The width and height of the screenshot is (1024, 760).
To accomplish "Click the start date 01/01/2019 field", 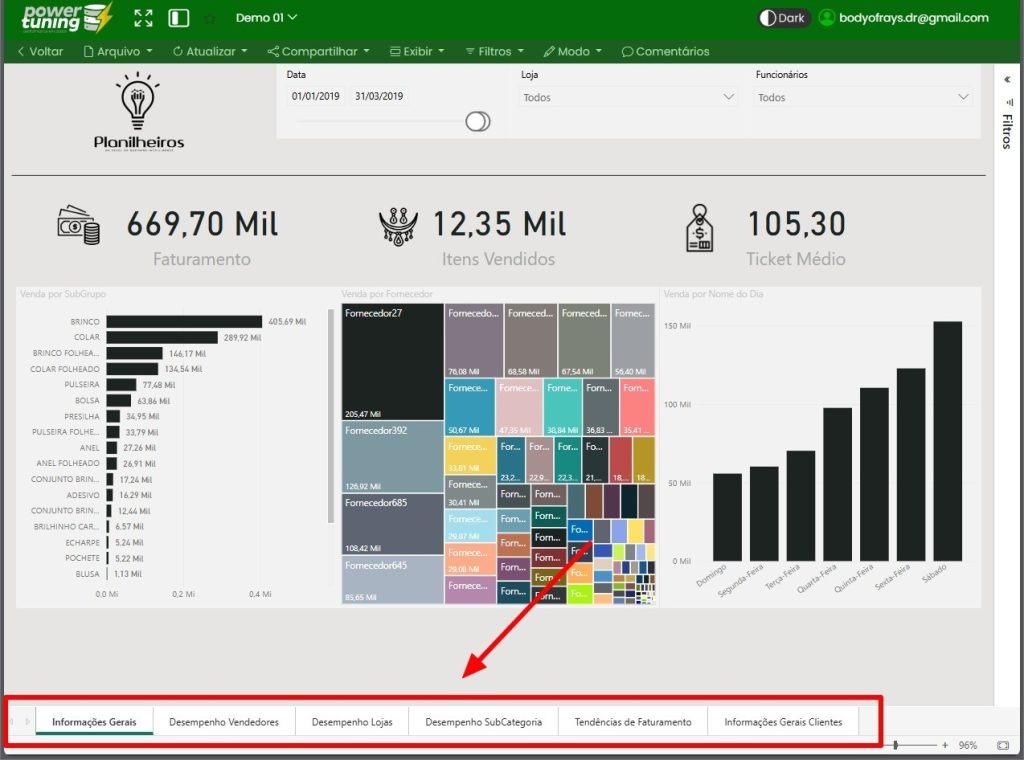I will click(x=316, y=96).
